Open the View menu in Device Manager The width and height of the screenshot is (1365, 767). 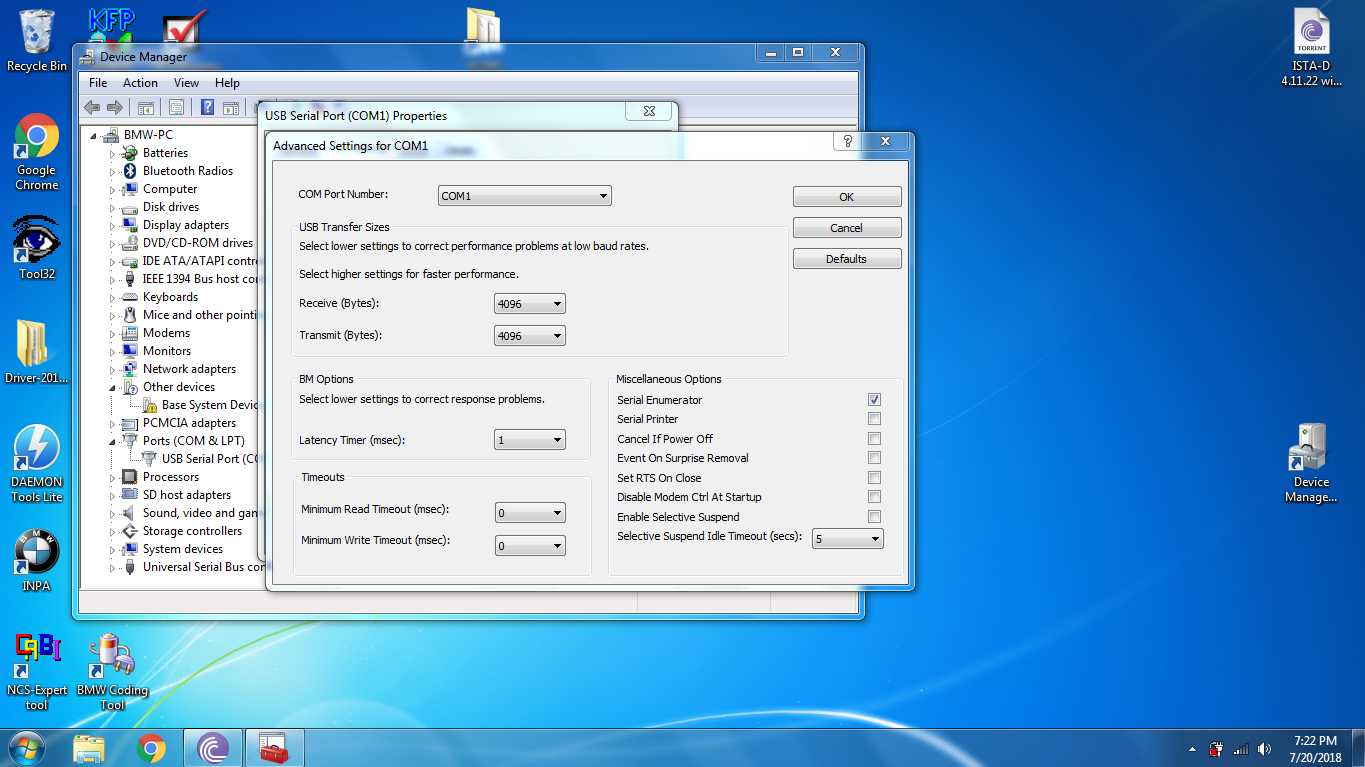click(x=186, y=83)
